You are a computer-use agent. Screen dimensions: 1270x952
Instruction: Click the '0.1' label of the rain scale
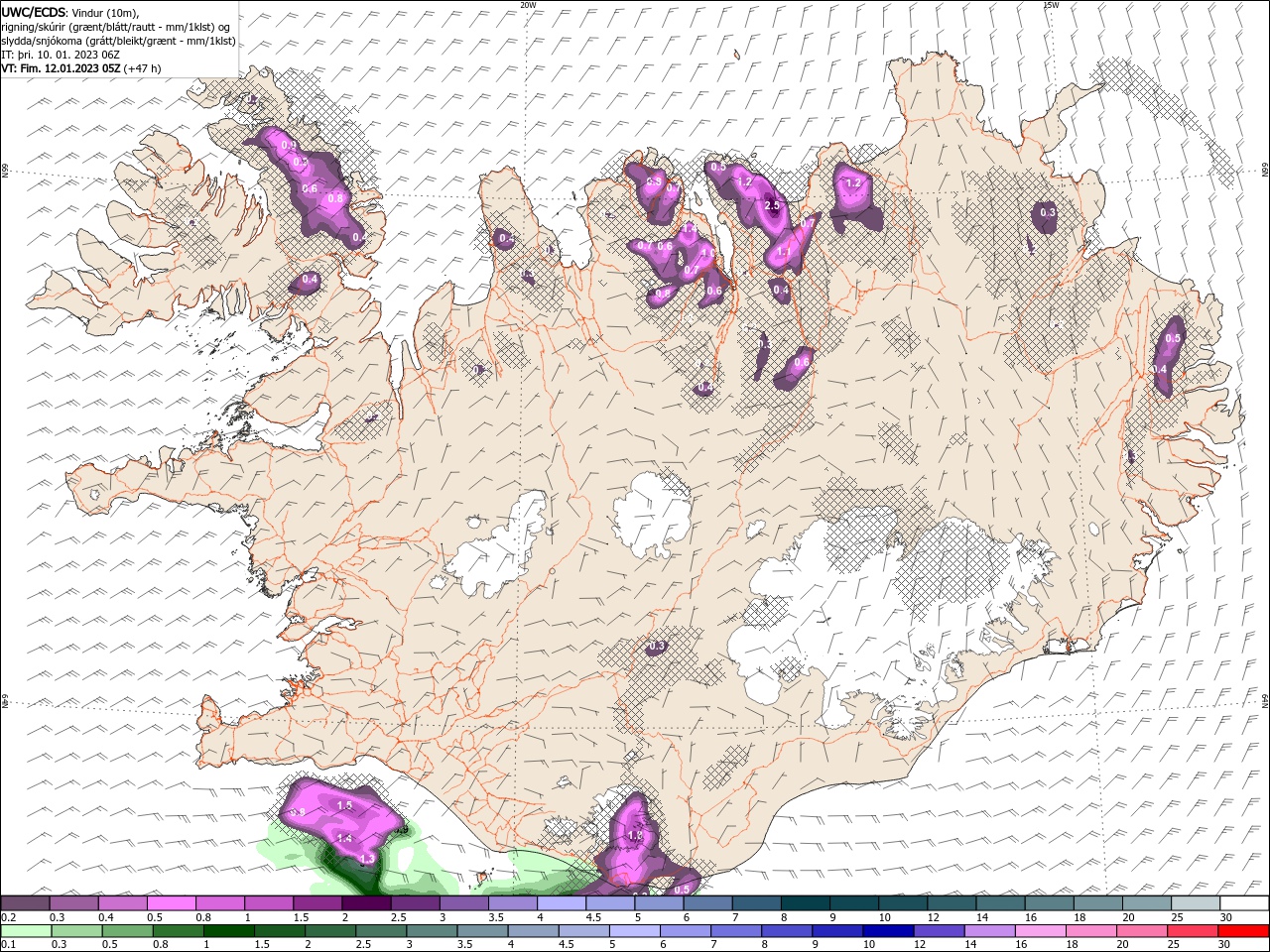(x=8, y=945)
